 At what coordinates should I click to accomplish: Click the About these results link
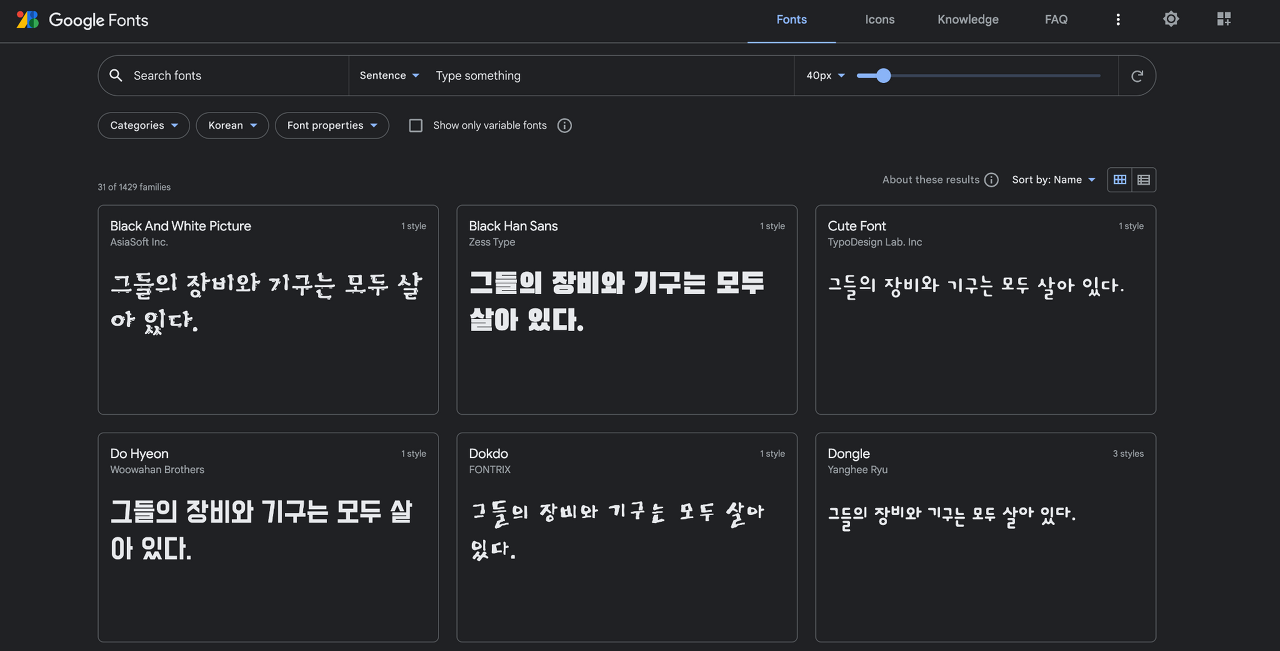click(x=931, y=180)
